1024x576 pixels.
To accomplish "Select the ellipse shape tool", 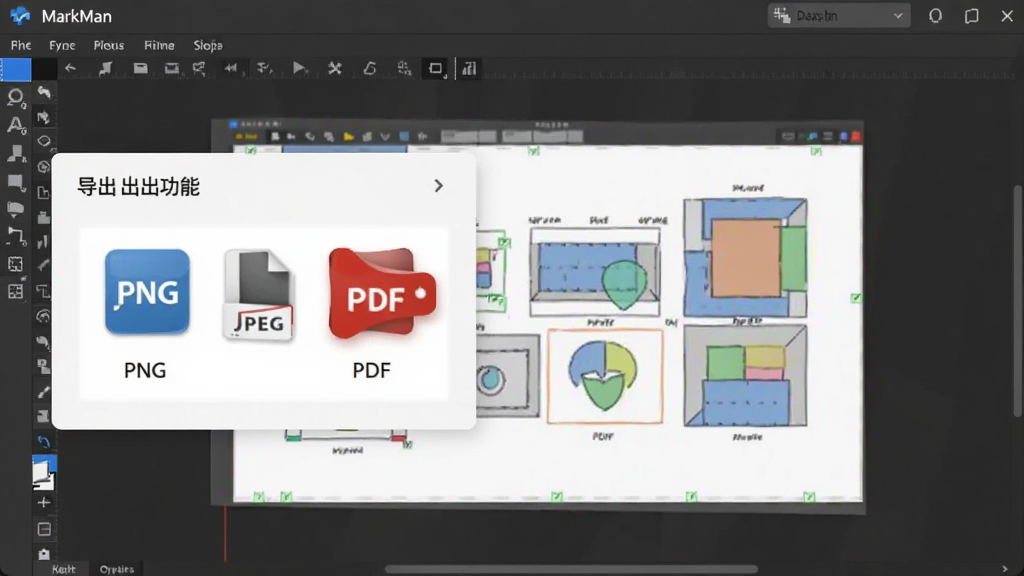I will pyautogui.click(x=44, y=141).
